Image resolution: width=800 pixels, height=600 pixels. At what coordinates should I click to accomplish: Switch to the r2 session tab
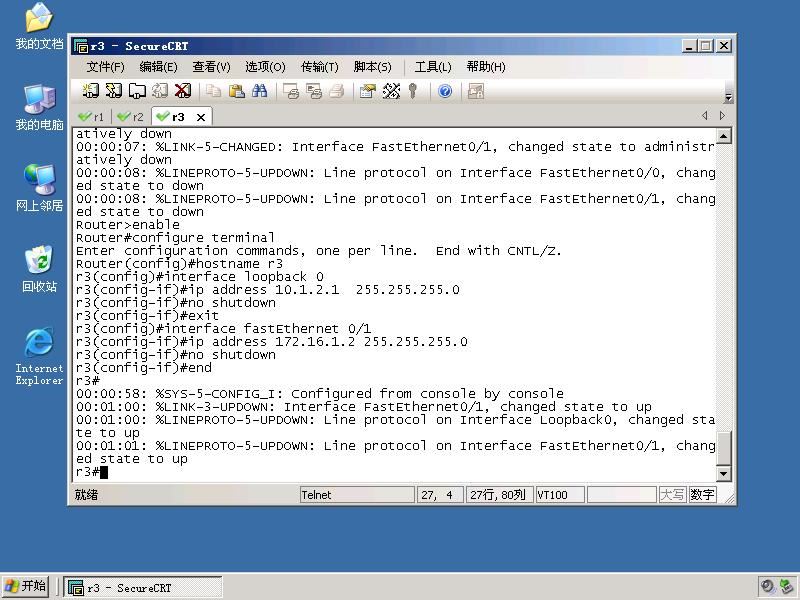coord(131,117)
